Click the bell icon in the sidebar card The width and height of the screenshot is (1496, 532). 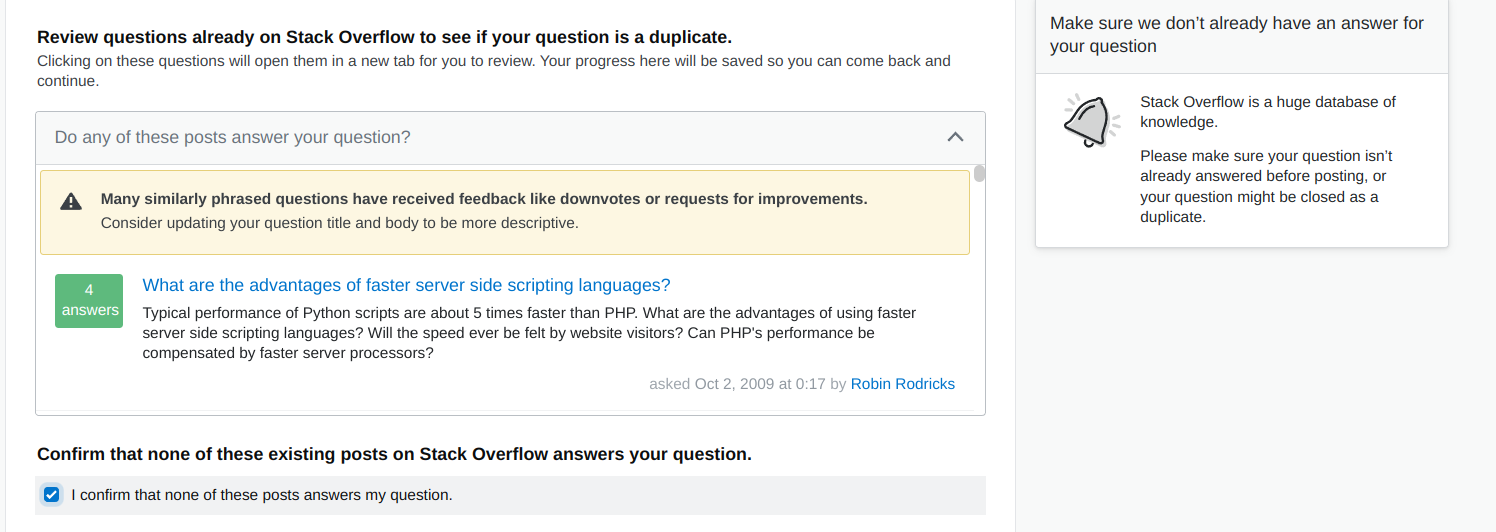pos(1085,121)
